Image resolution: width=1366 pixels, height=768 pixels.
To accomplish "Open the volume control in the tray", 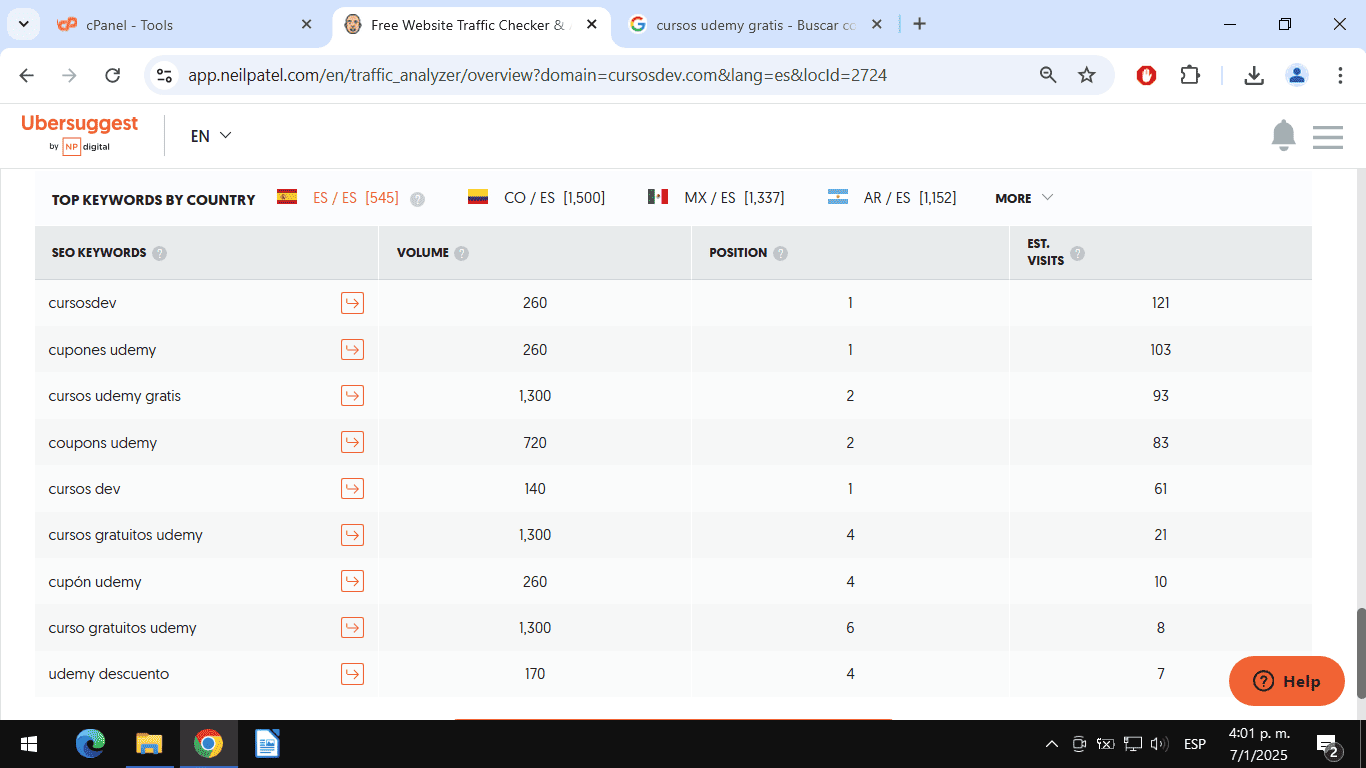I will (x=1160, y=744).
